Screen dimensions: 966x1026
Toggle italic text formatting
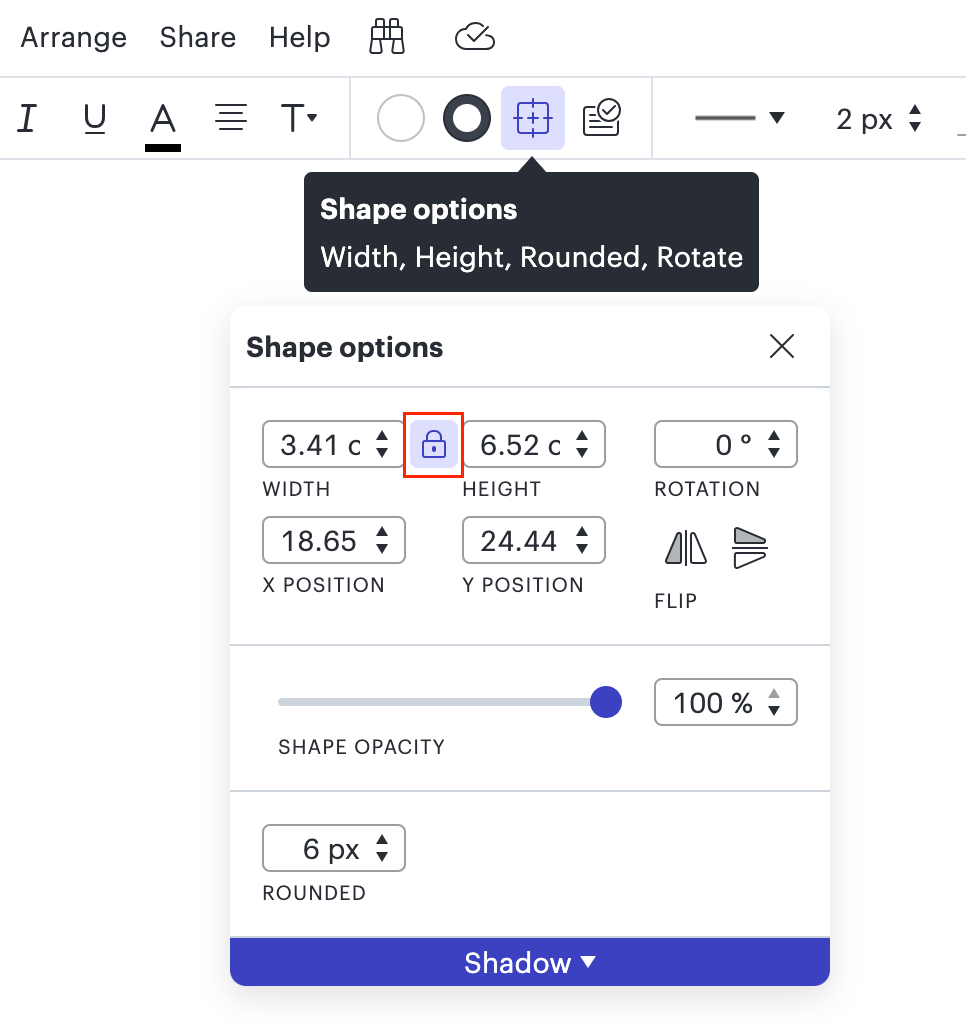(x=27, y=118)
